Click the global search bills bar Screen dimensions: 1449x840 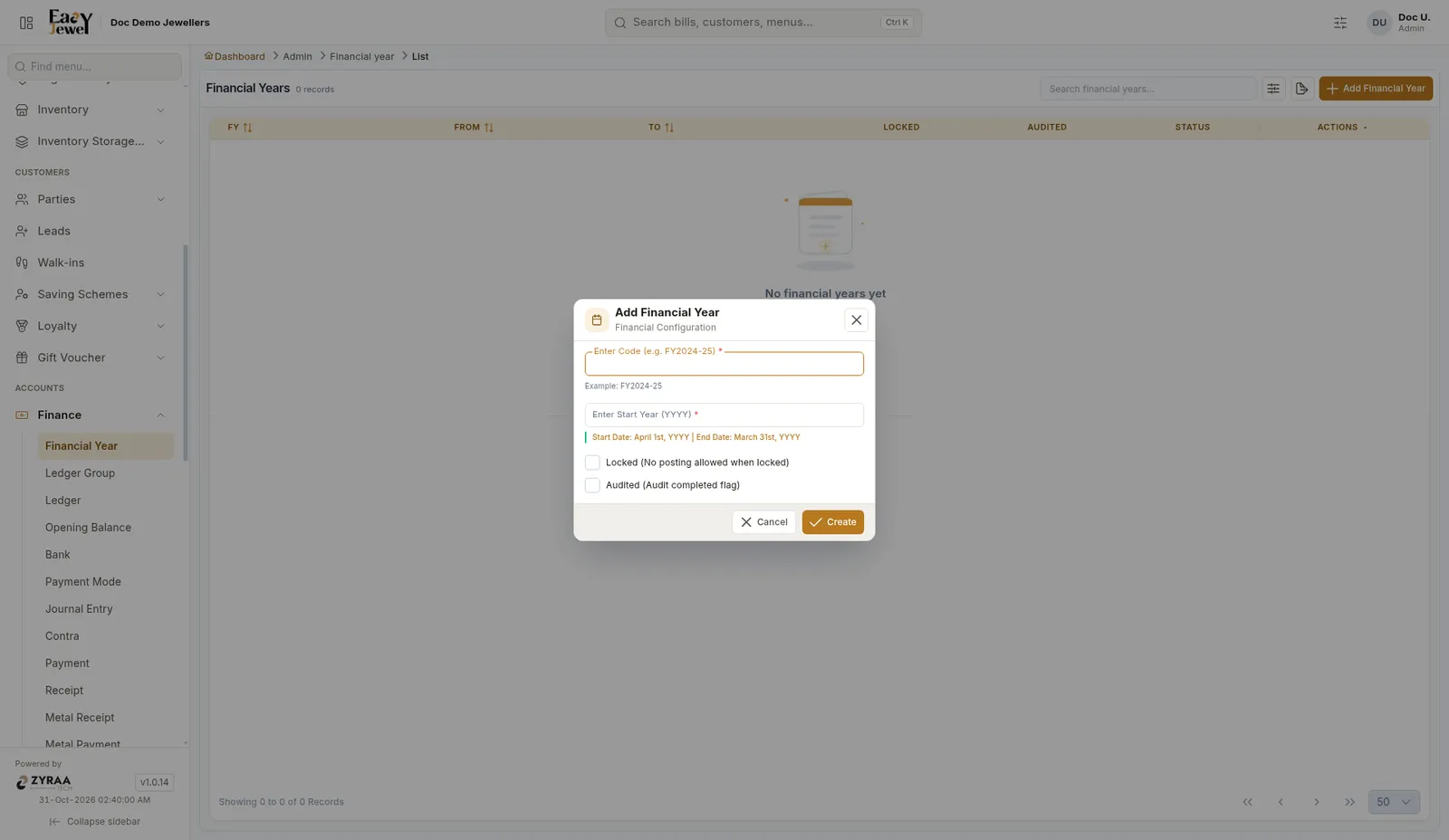click(763, 23)
